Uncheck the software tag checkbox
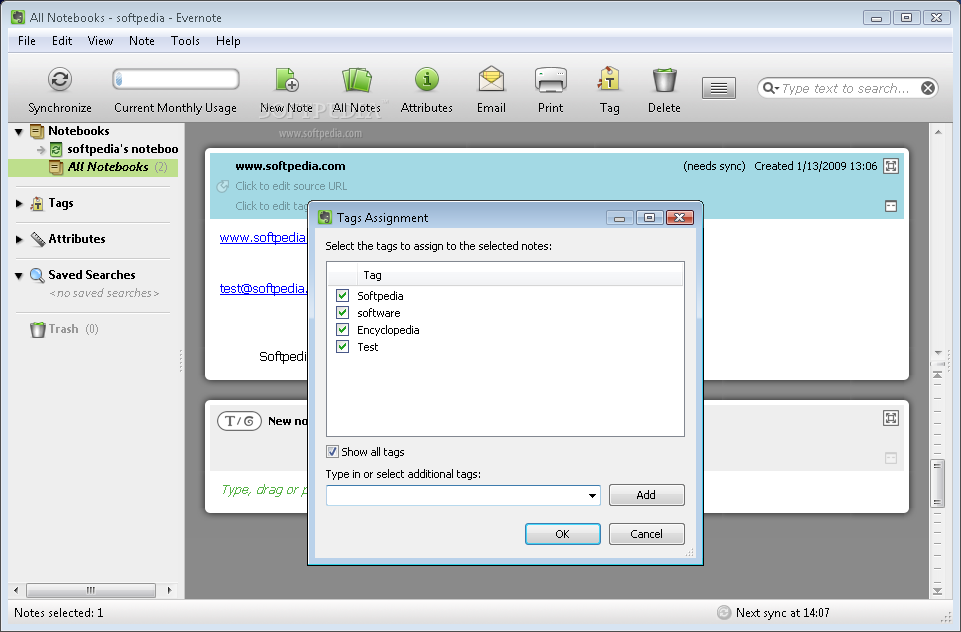The height and width of the screenshot is (632, 961). [343, 313]
